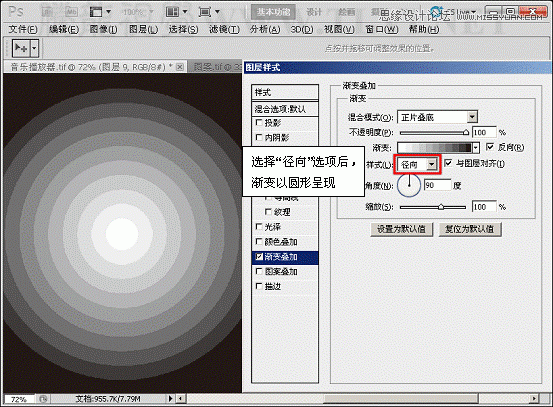
Task: Open the 选择(S) menu
Action: coord(183,29)
